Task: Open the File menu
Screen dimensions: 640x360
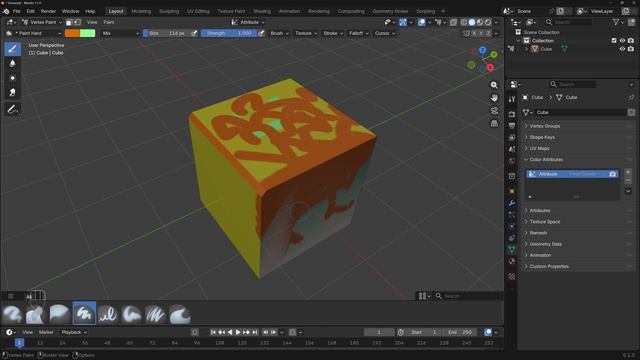Action: [17, 11]
